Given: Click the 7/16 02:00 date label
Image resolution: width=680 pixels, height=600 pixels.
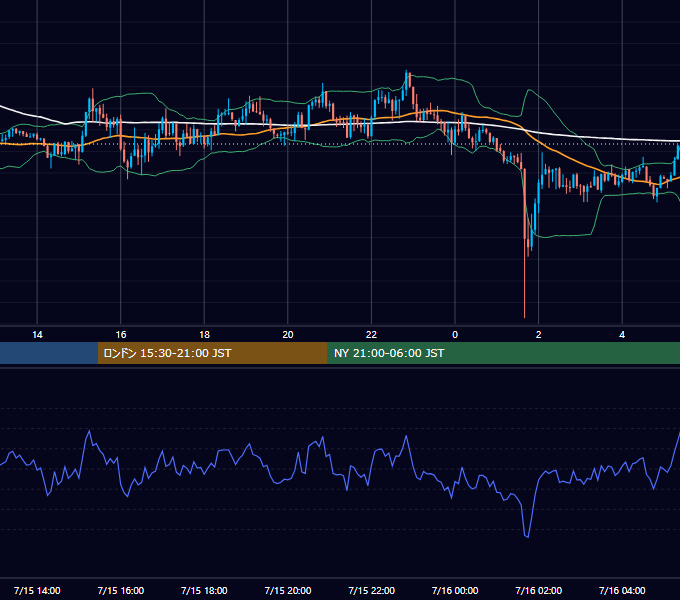Looking at the screenshot, I should tap(539, 590).
